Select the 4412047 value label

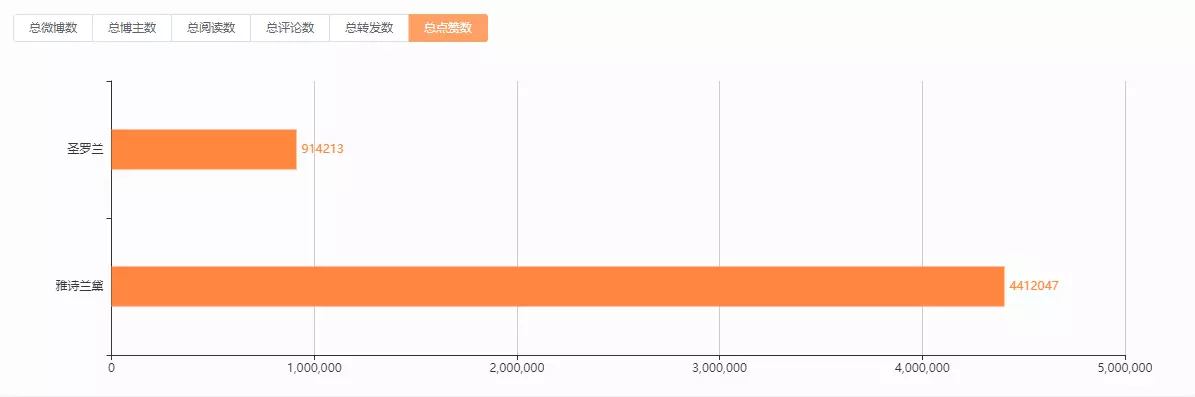1034,287
